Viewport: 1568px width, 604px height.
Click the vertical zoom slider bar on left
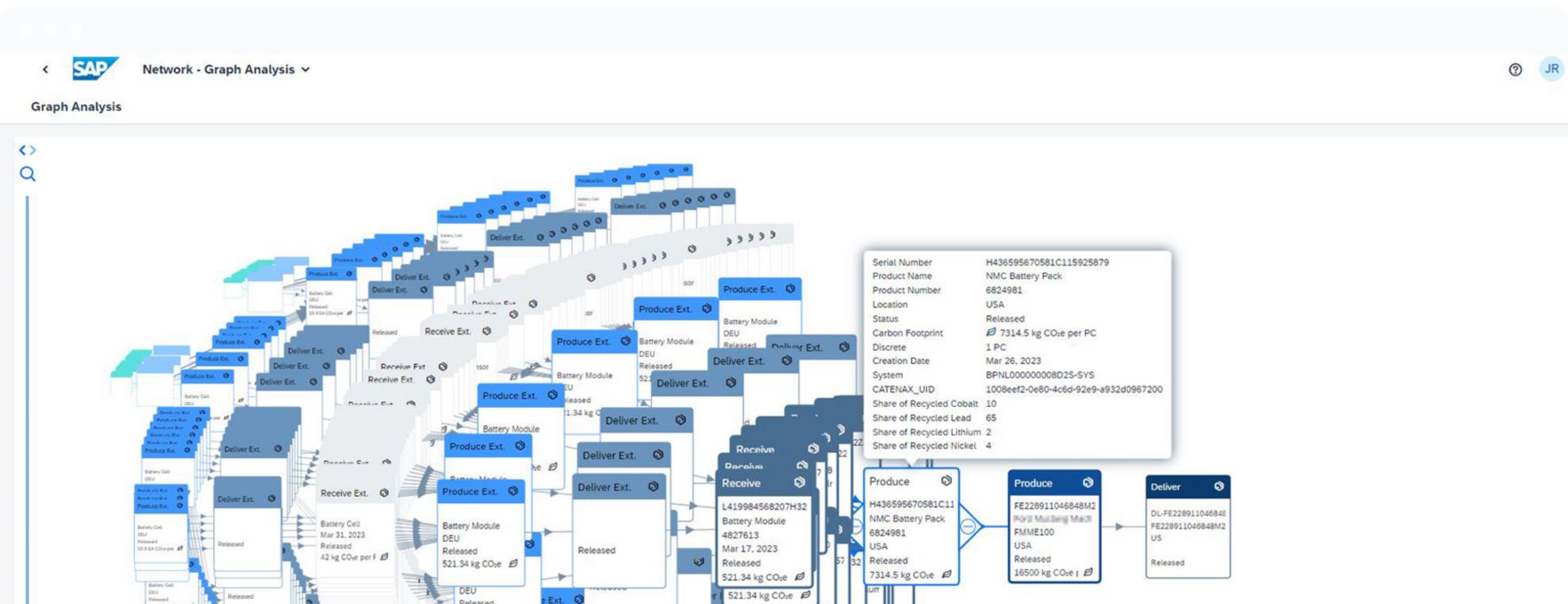tap(28, 400)
